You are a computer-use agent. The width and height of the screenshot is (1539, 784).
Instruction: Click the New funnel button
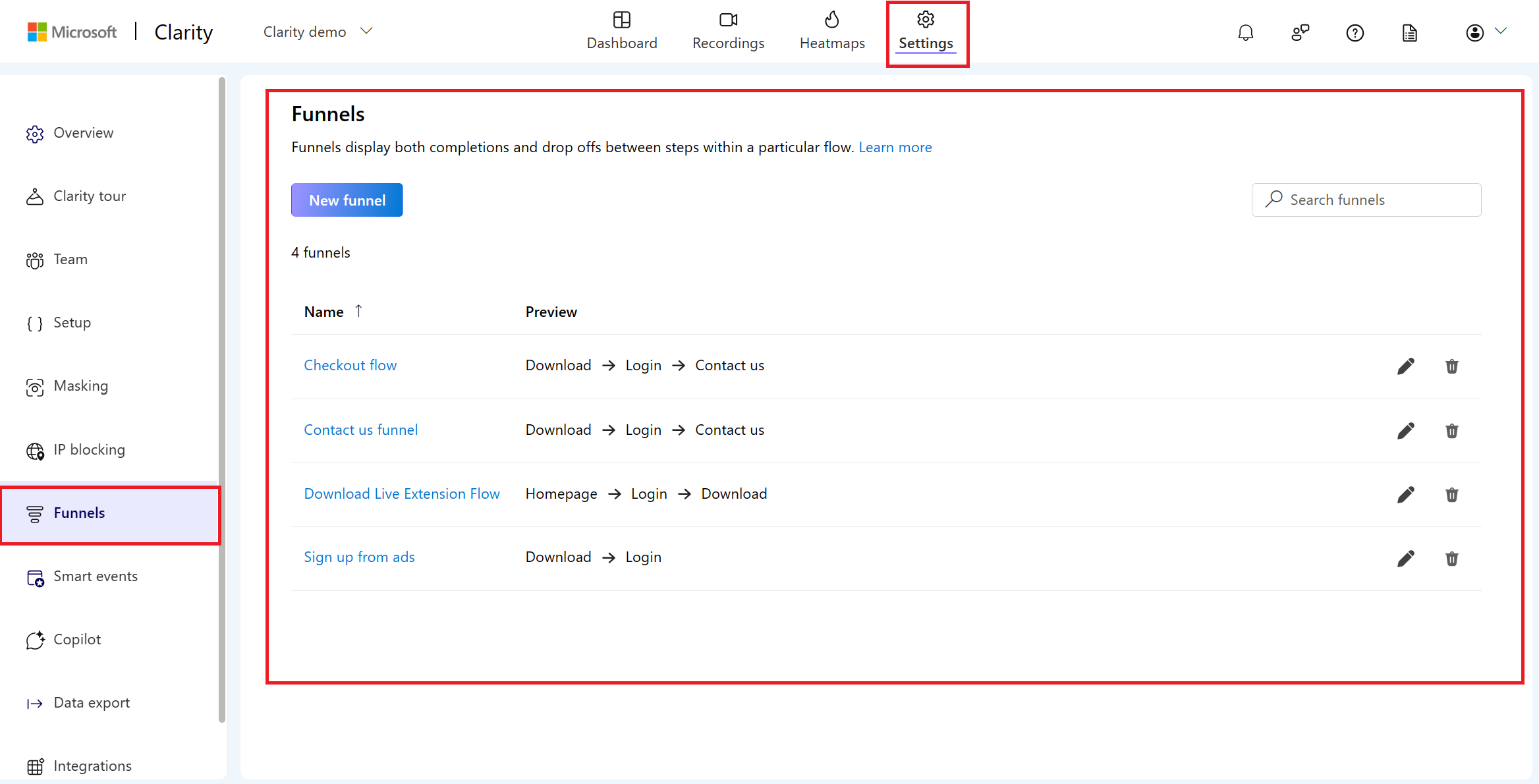click(347, 200)
